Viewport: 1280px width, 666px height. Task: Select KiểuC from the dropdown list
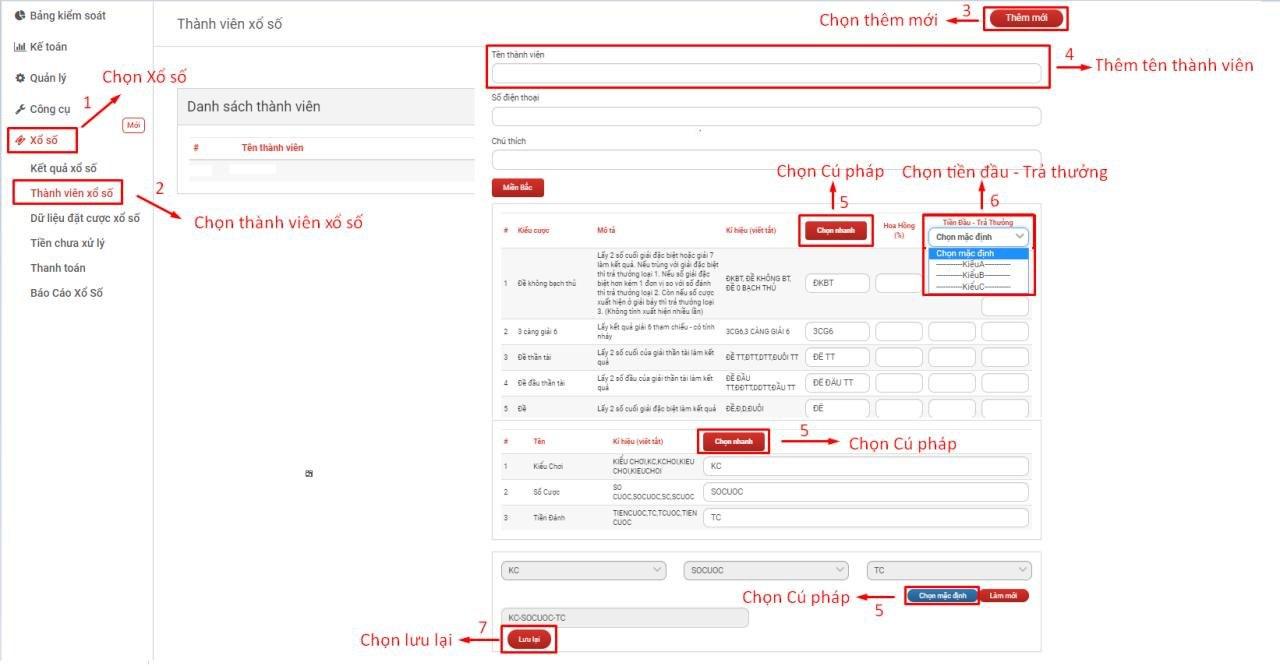coord(978,287)
